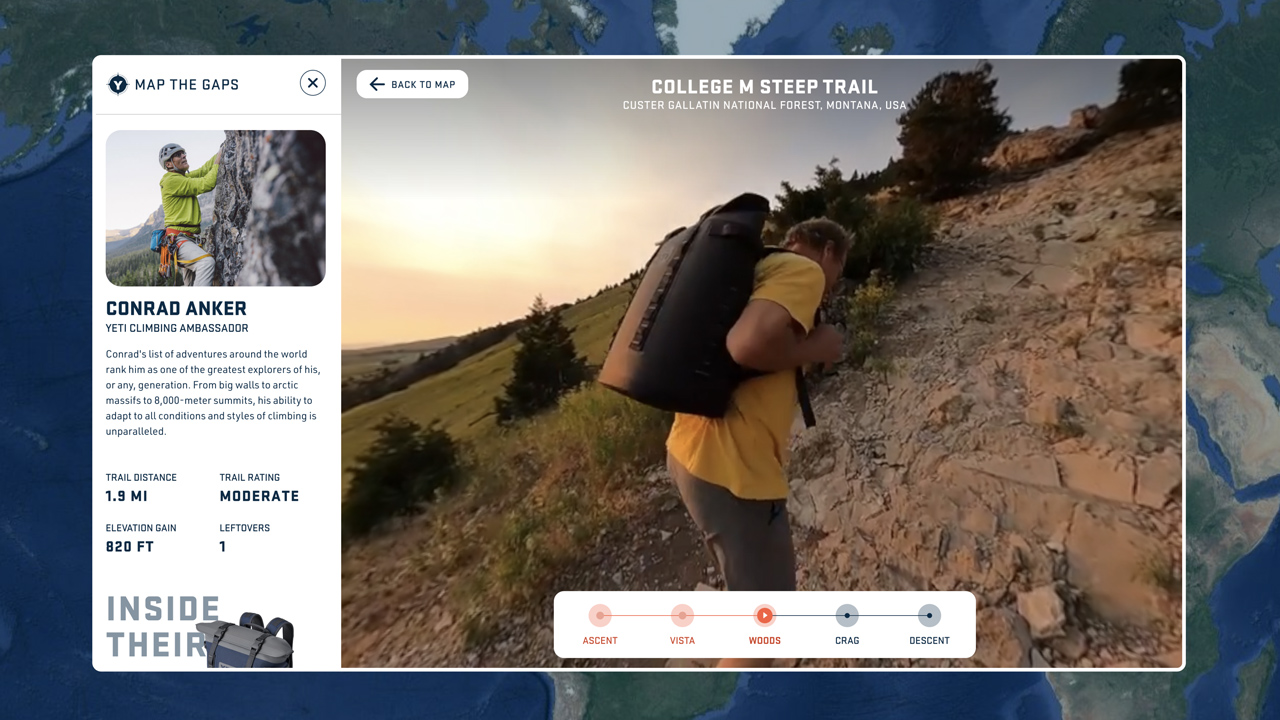Select the Descent timeline dot

(929, 615)
